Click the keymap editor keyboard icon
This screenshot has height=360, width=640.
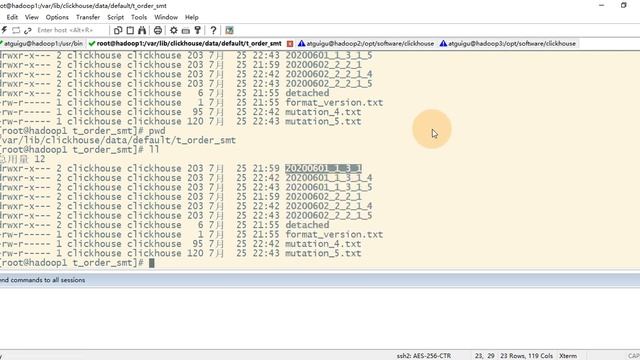186,30
